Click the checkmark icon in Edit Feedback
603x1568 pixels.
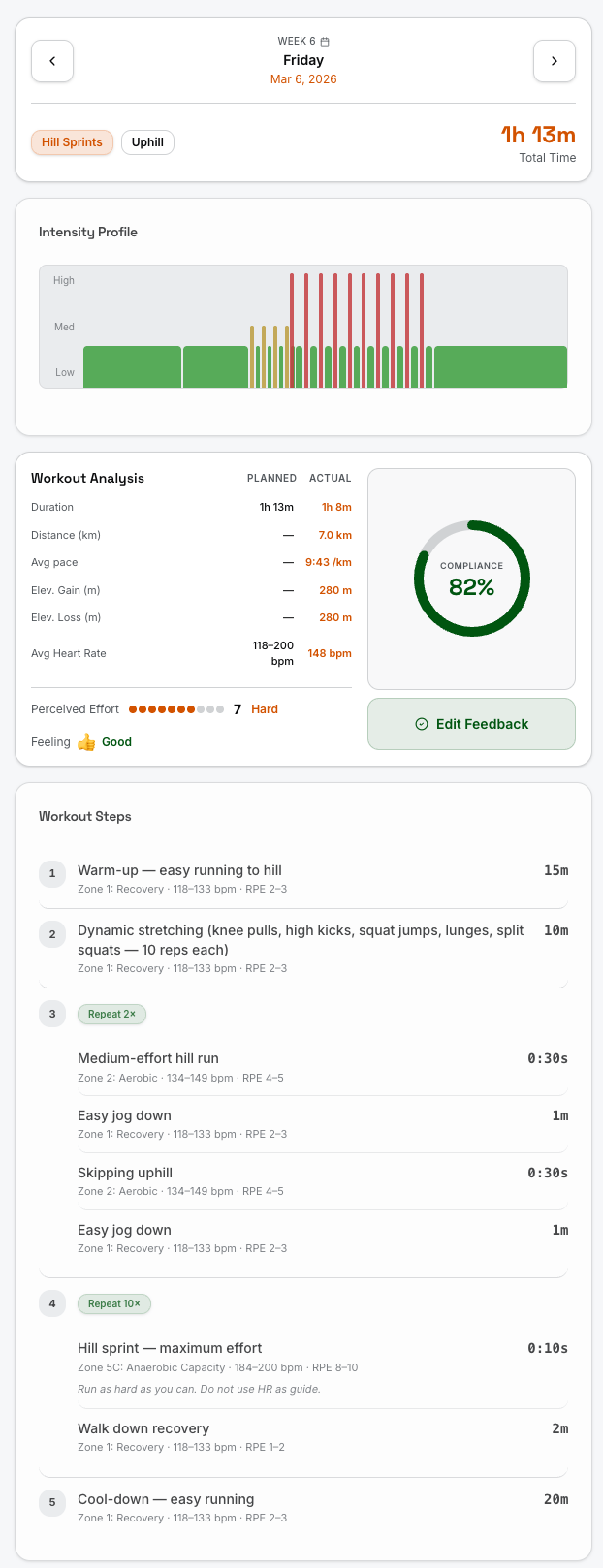pos(421,724)
